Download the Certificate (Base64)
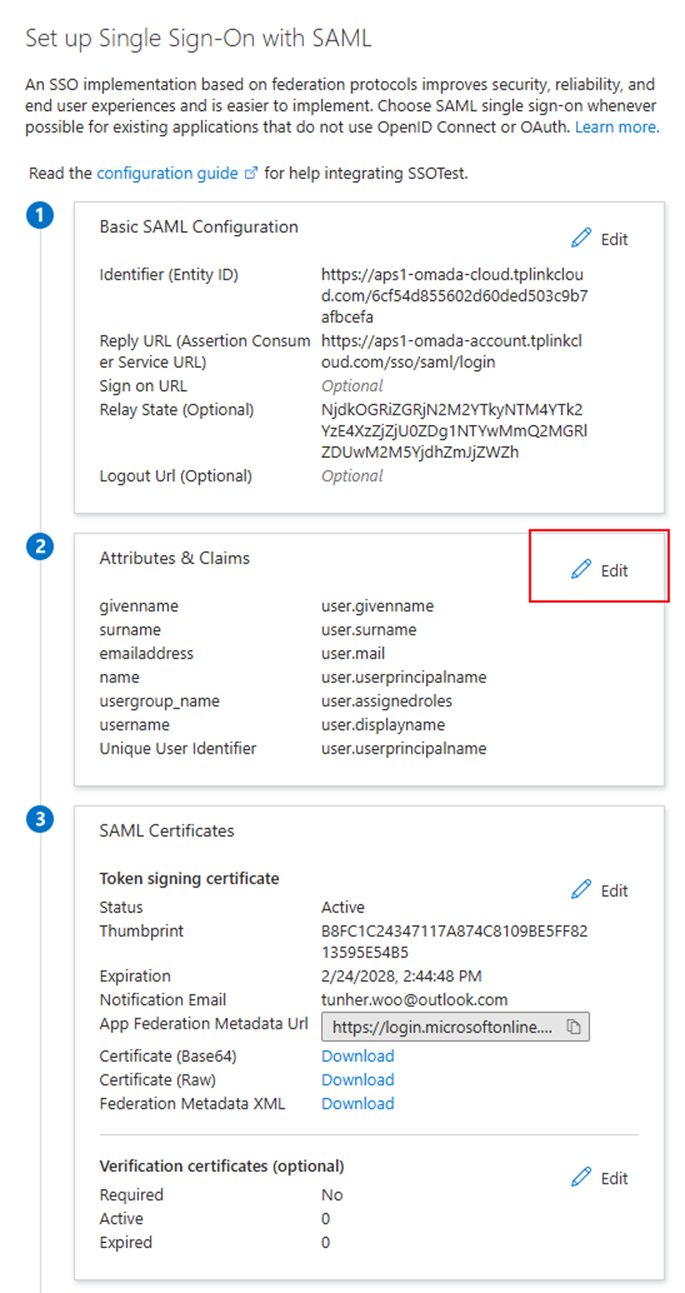This screenshot has height=1293, width=685. pyautogui.click(x=357, y=1056)
